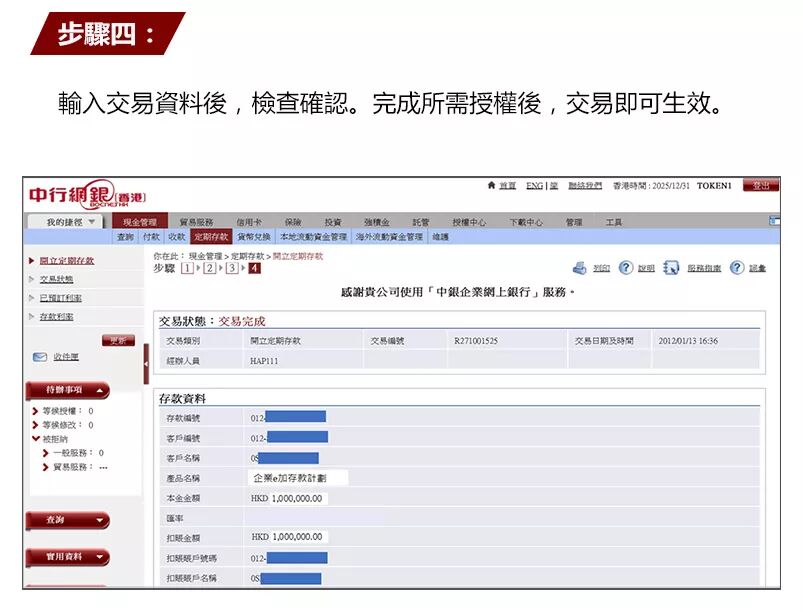Expand the 貿易服務 sub-item arrow in 待辦事項
803x612 pixels.
click(46, 467)
